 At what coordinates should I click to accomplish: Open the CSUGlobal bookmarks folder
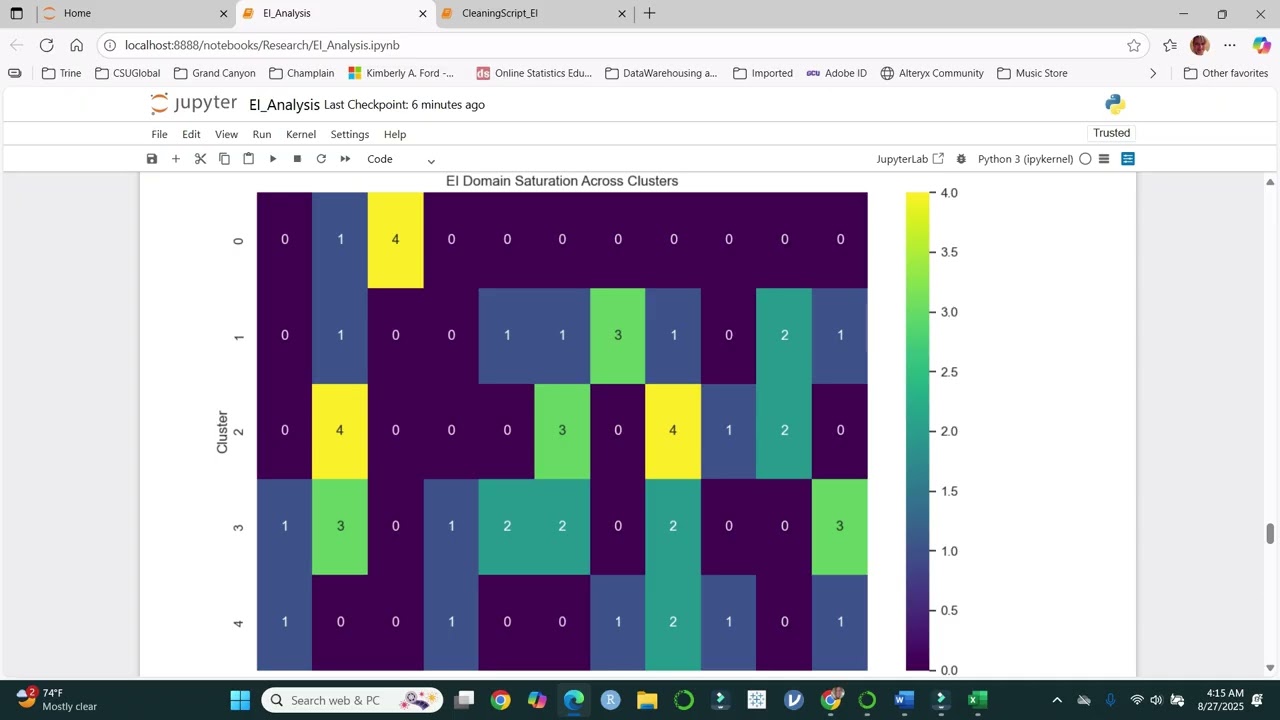point(127,73)
